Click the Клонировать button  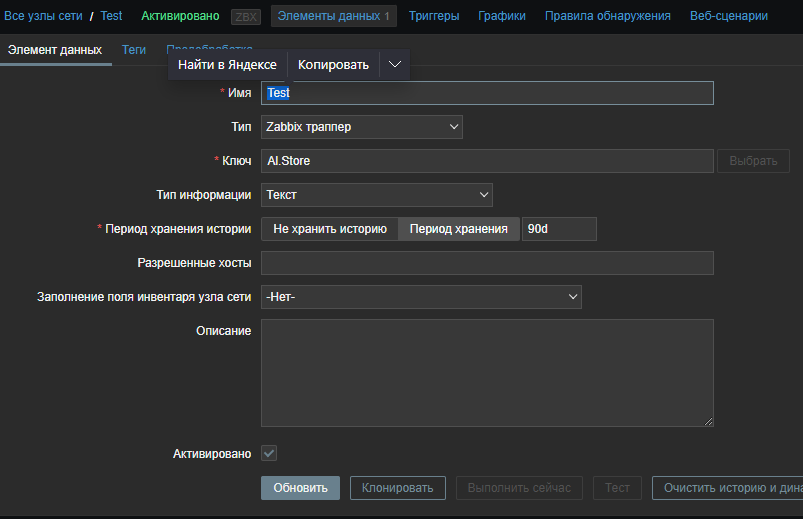pos(397,488)
